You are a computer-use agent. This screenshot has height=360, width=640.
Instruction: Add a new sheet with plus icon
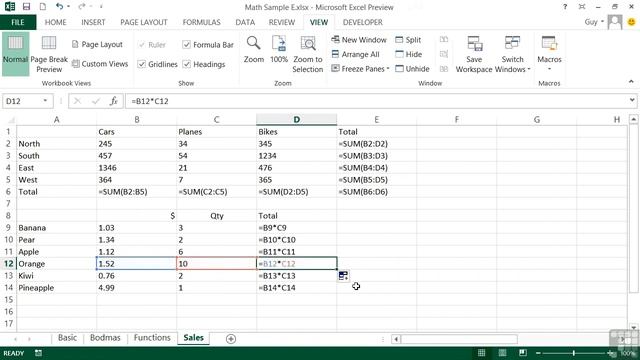231,339
